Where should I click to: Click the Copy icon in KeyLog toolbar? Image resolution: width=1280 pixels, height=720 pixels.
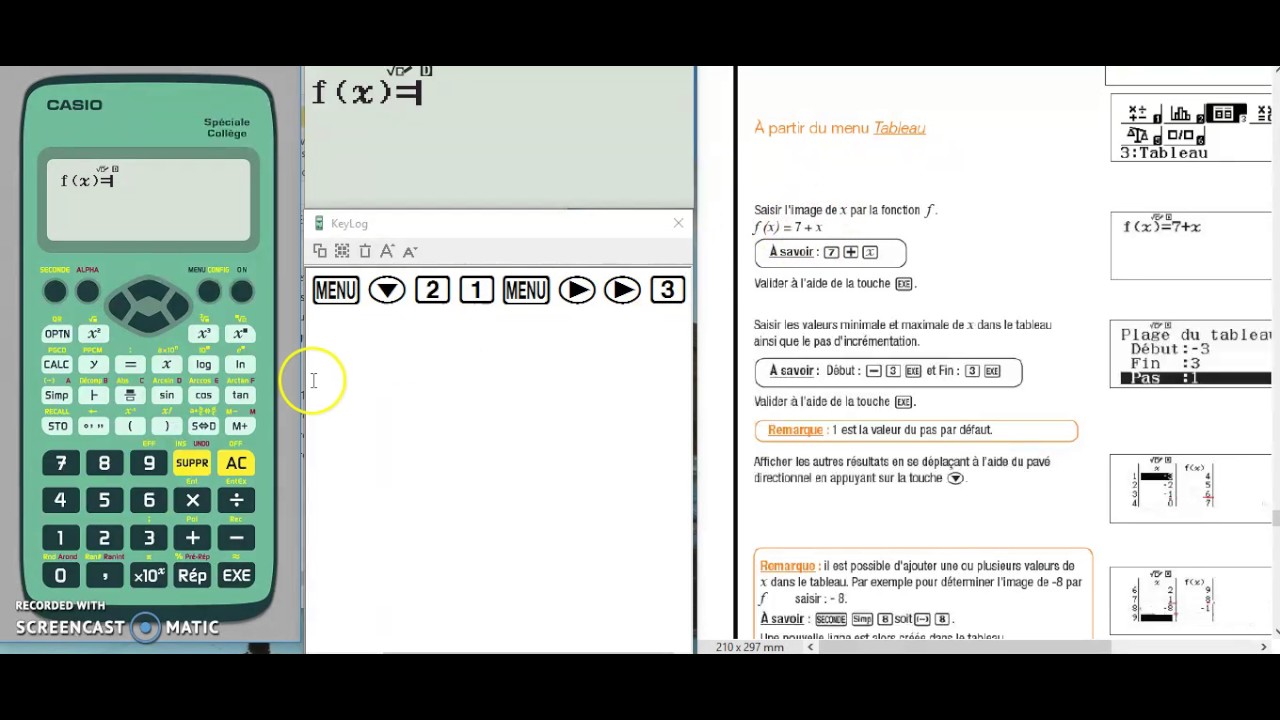point(319,251)
